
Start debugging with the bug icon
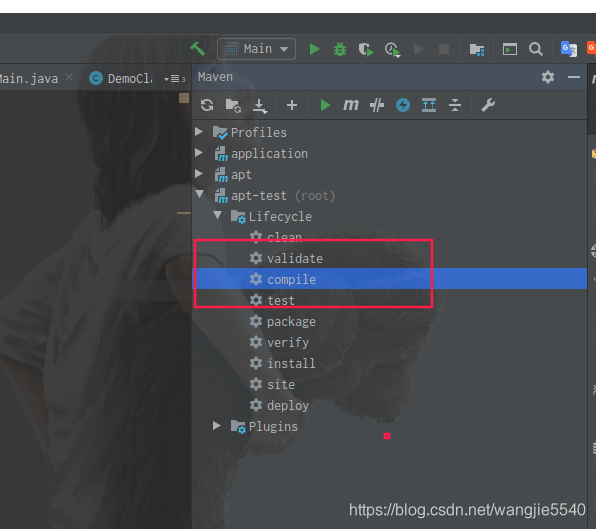coord(340,49)
